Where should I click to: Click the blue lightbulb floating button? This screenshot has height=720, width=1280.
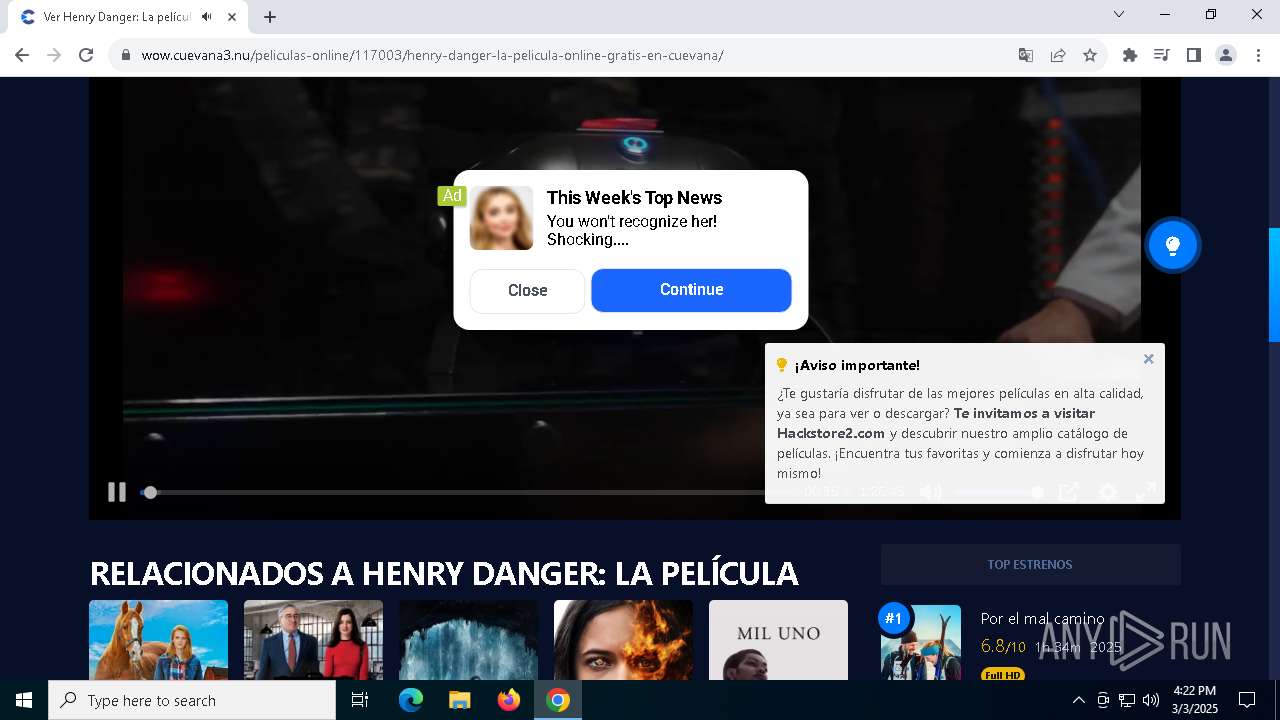pyautogui.click(x=1173, y=245)
